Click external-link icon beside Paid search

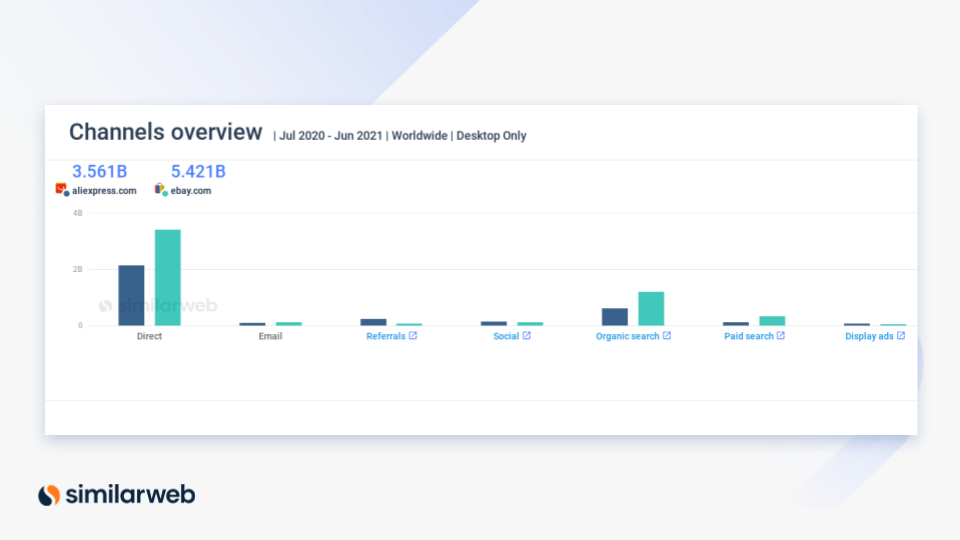[x=781, y=336]
